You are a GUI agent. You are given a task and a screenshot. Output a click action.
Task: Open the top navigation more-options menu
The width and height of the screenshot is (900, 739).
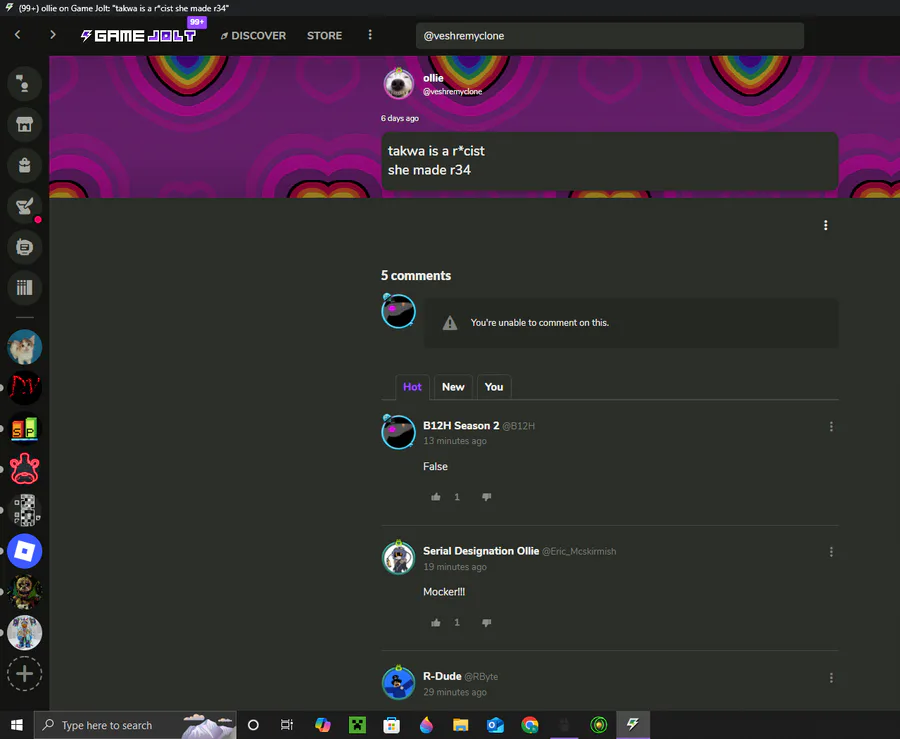[x=370, y=35]
